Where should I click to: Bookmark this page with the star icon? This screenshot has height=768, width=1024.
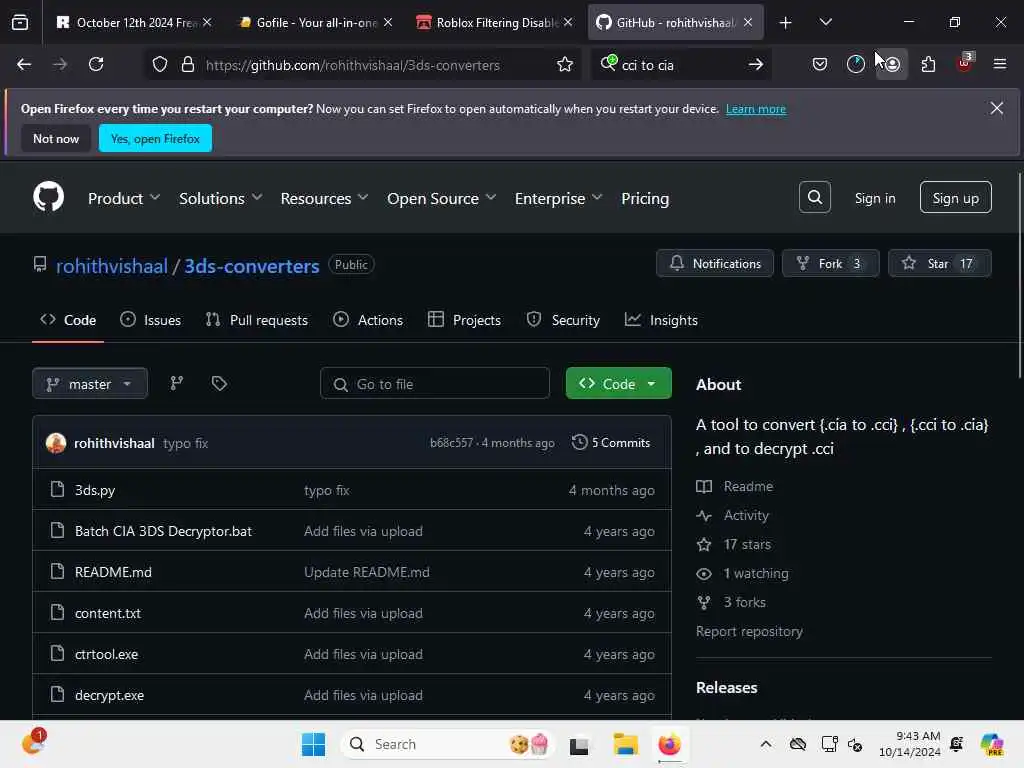click(565, 65)
